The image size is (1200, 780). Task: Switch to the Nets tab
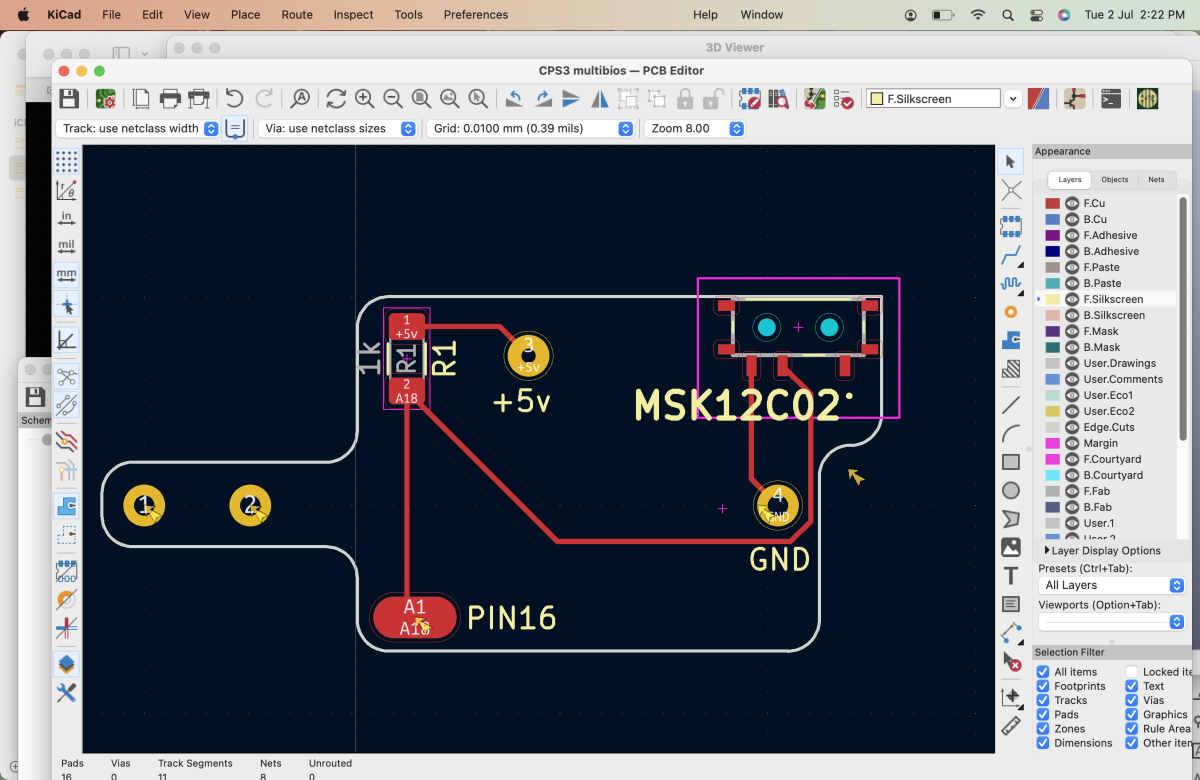pos(1156,180)
